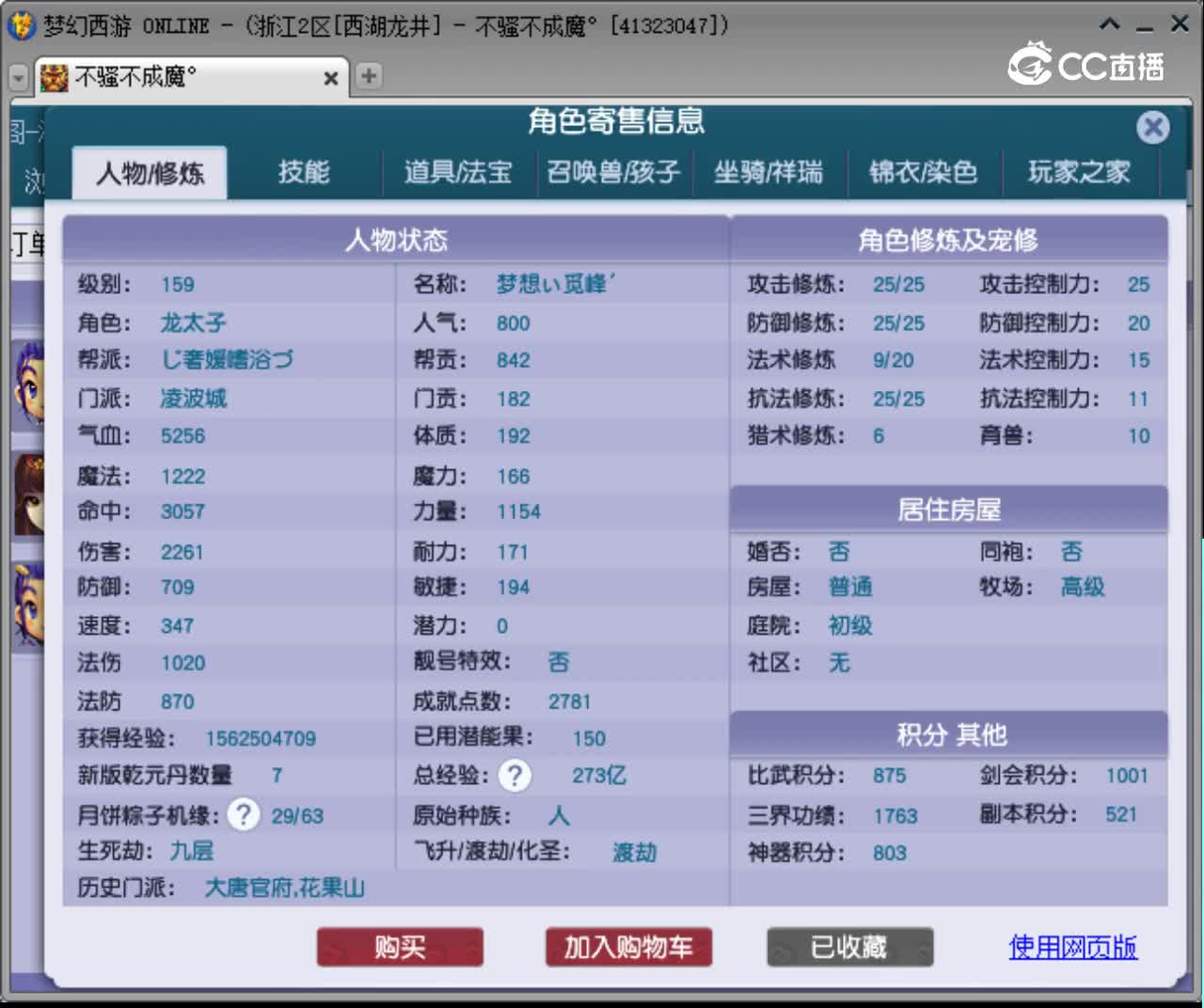Select 比武积分 value 875

(x=890, y=776)
